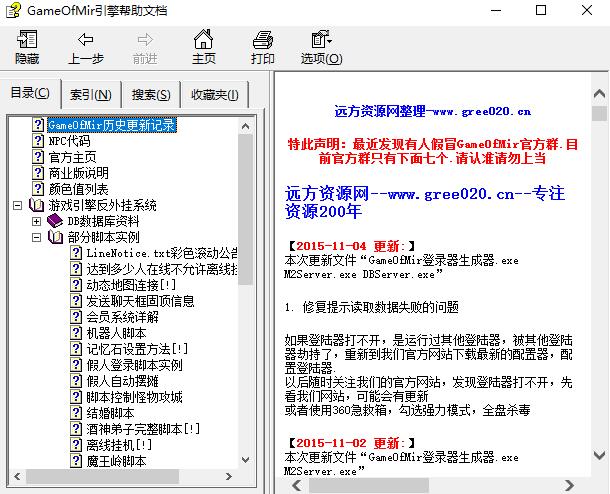Click tree panel scroll-up arrow
The image size is (610, 494).
tap(245, 126)
